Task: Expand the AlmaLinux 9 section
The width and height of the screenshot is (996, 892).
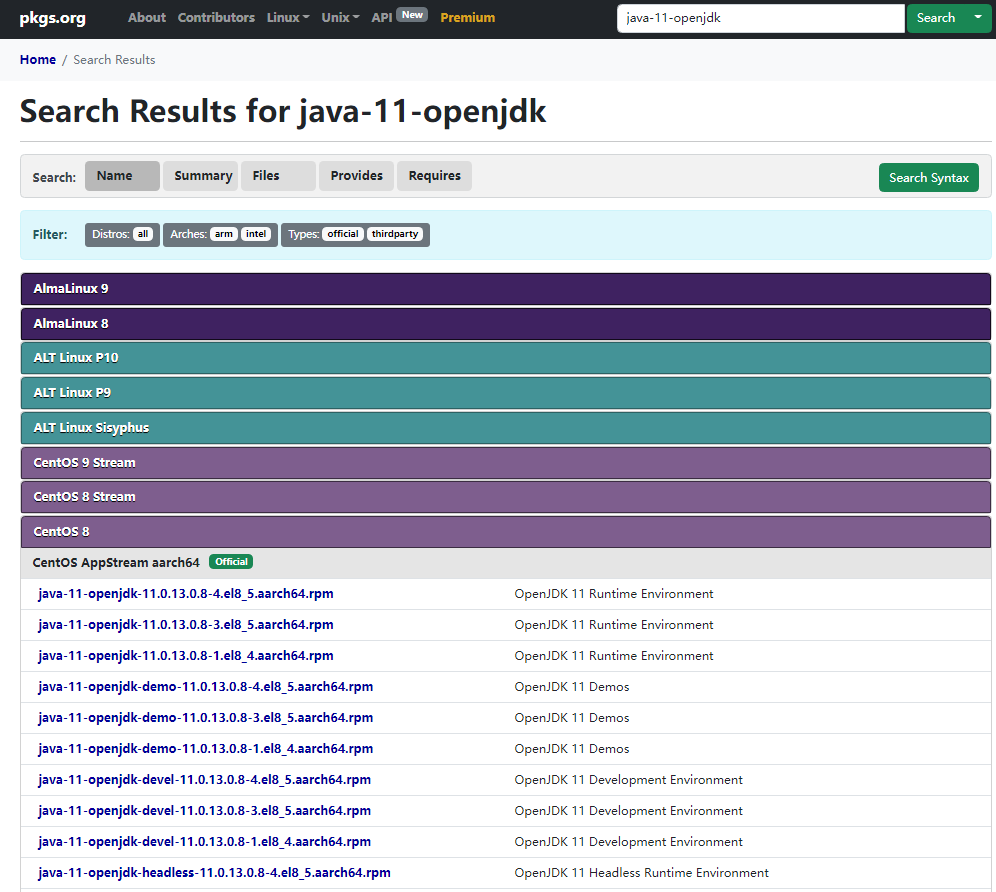Action: click(x=506, y=289)
